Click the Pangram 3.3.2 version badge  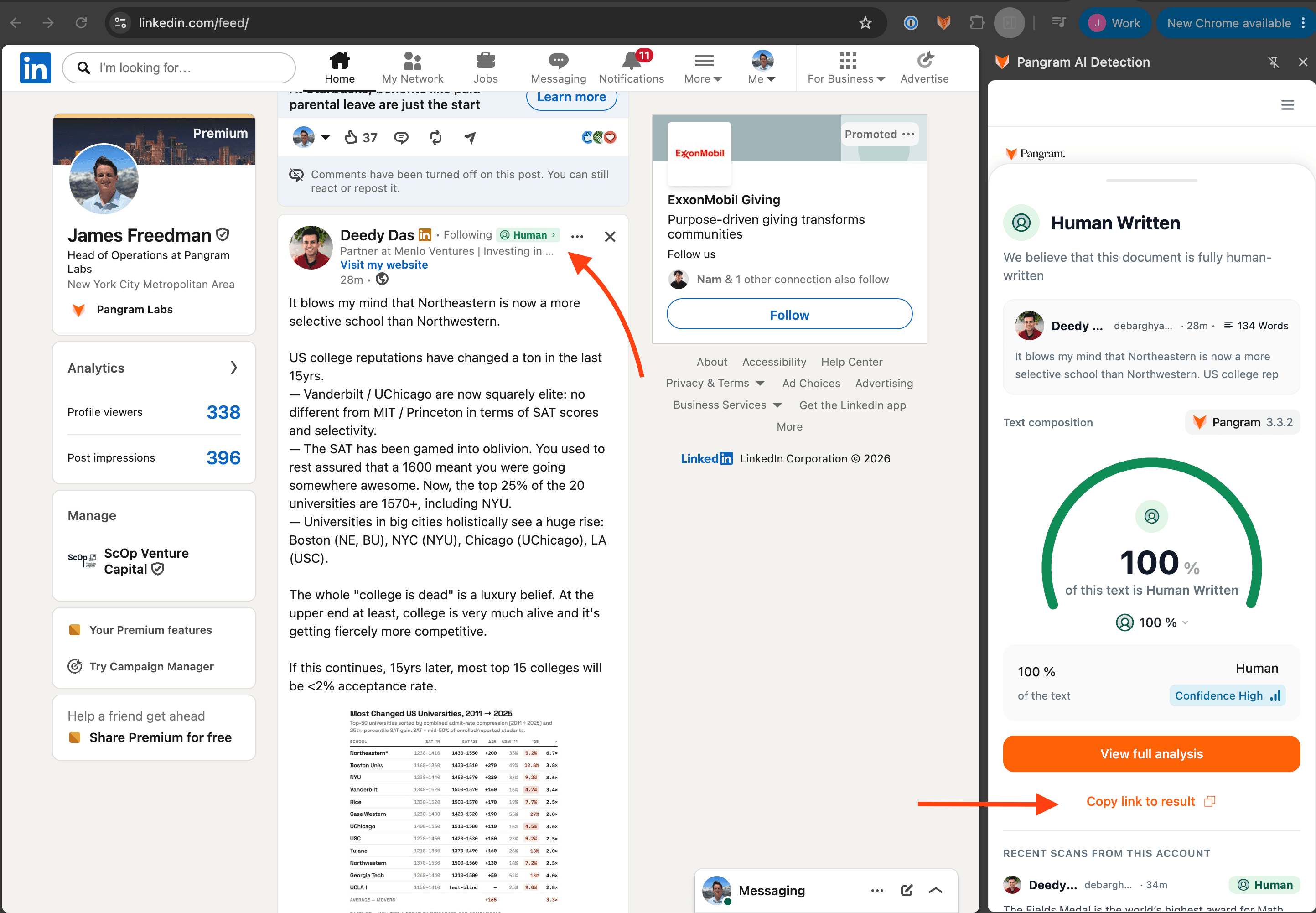tap(1242, 422)
